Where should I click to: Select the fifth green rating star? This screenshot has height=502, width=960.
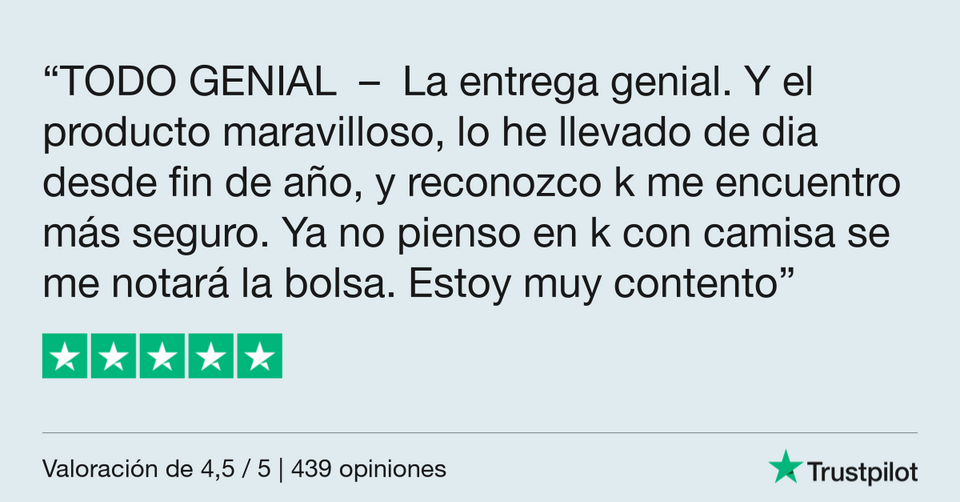click(260, 356)
